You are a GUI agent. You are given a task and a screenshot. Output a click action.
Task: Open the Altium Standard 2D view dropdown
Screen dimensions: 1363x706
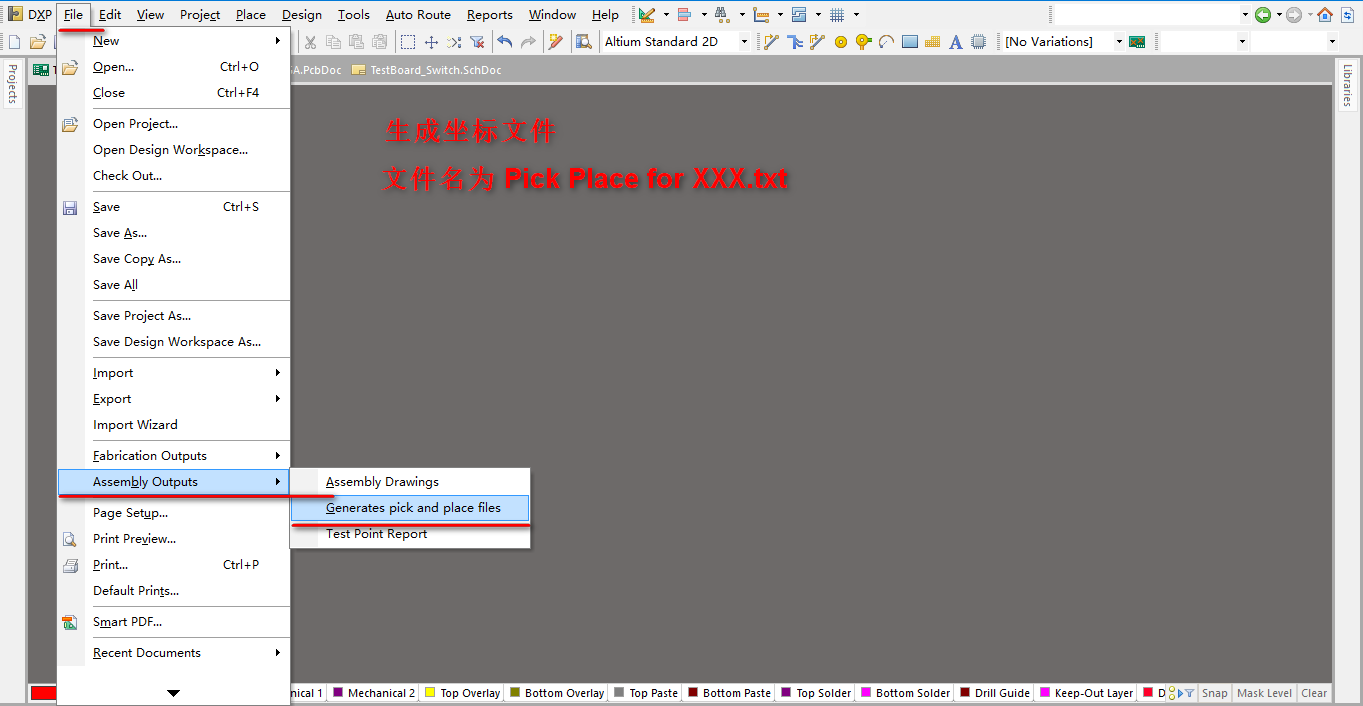(x=744, y=42)
